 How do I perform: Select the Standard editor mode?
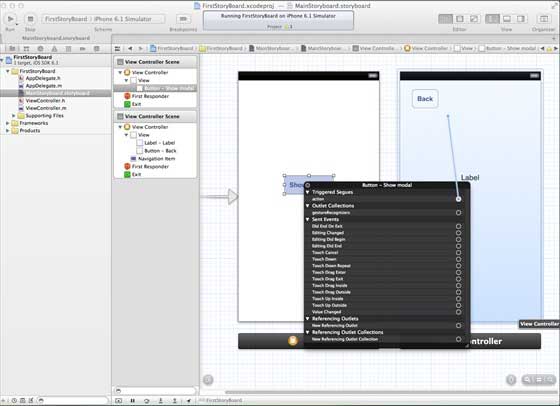tap(445, 19)
